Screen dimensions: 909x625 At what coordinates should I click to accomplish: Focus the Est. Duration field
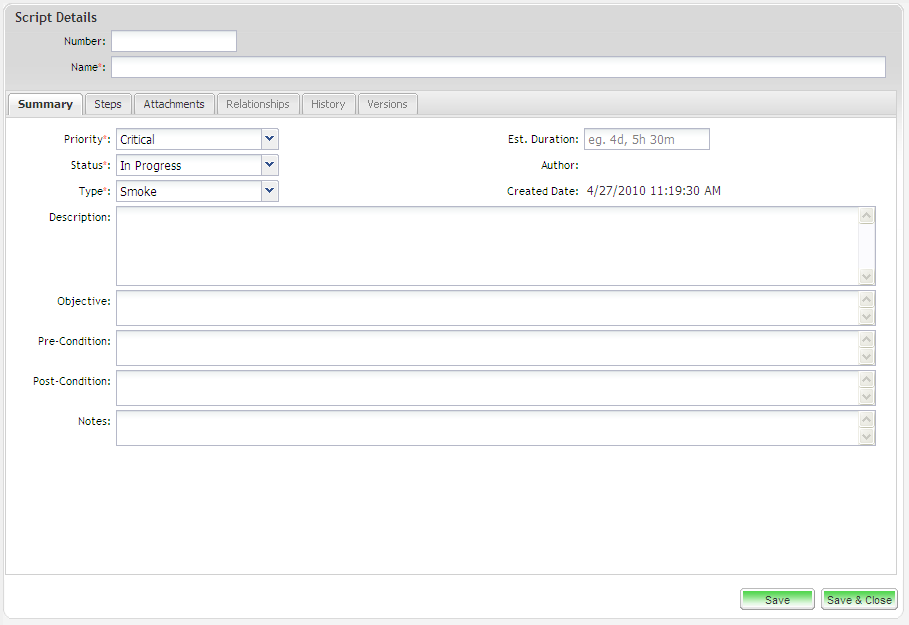(647, 139)
